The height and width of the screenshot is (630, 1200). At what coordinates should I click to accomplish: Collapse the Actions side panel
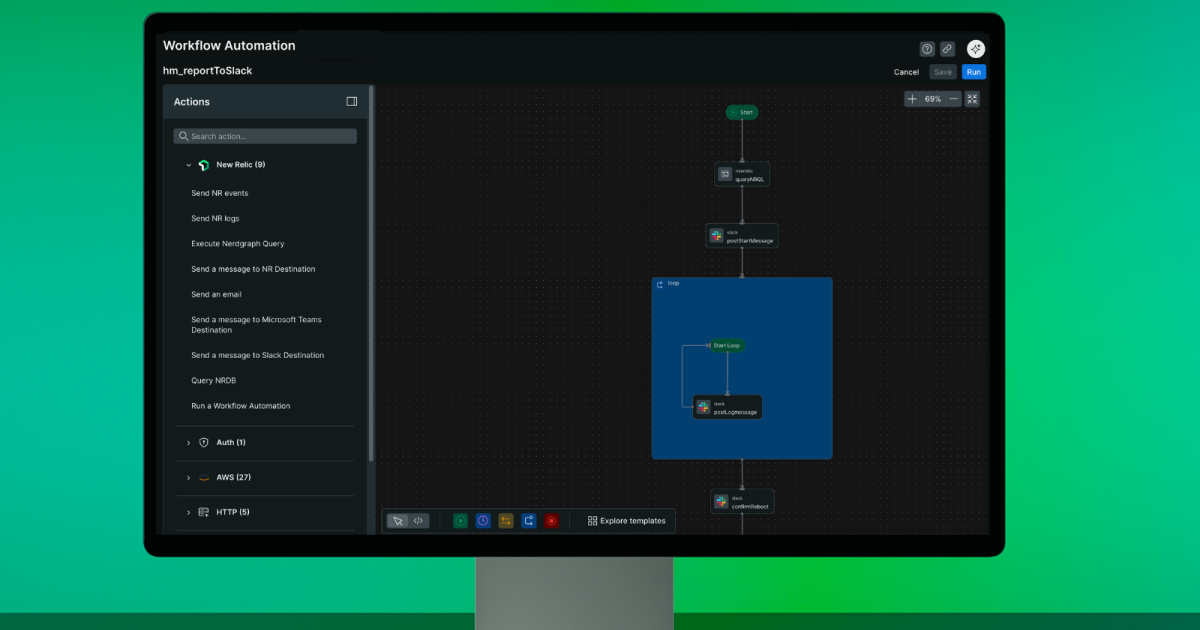coord(351,100)
